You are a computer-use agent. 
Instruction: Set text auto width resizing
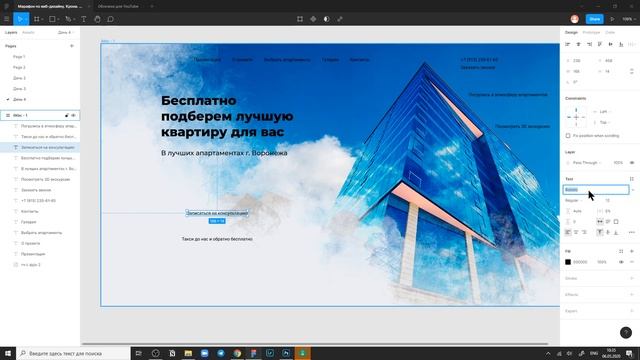click(600, 222)
